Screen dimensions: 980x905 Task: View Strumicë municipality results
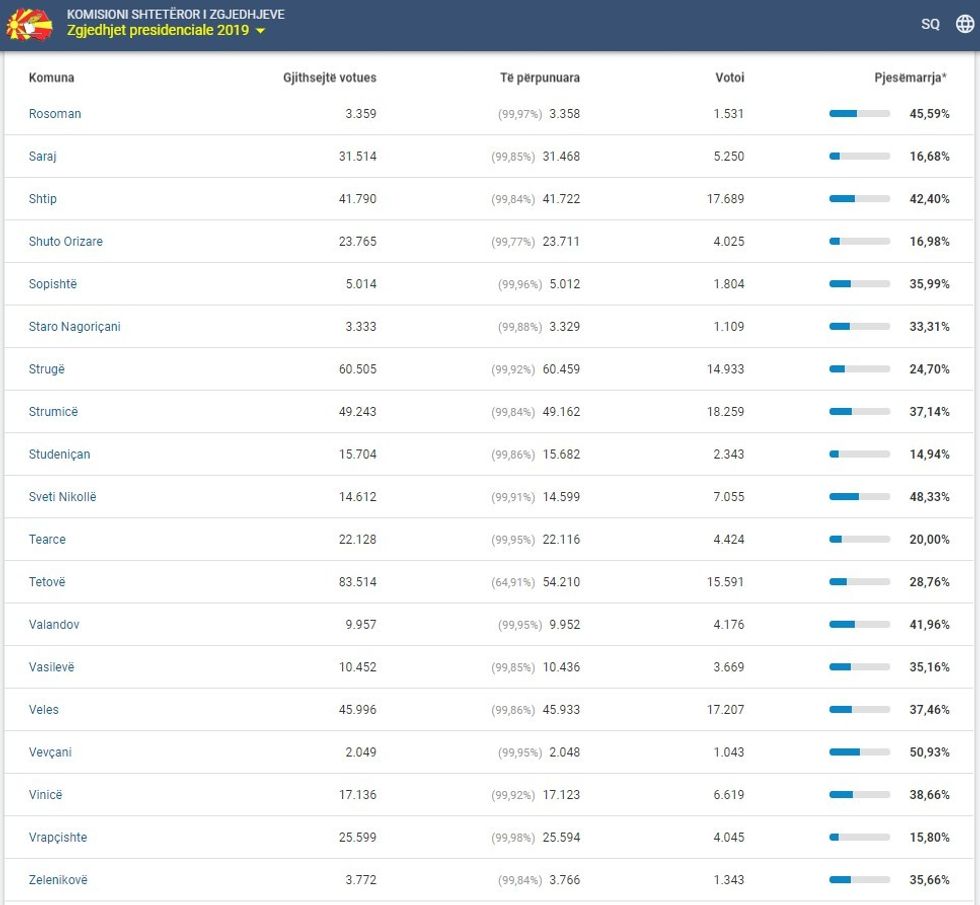coord(53,412)
